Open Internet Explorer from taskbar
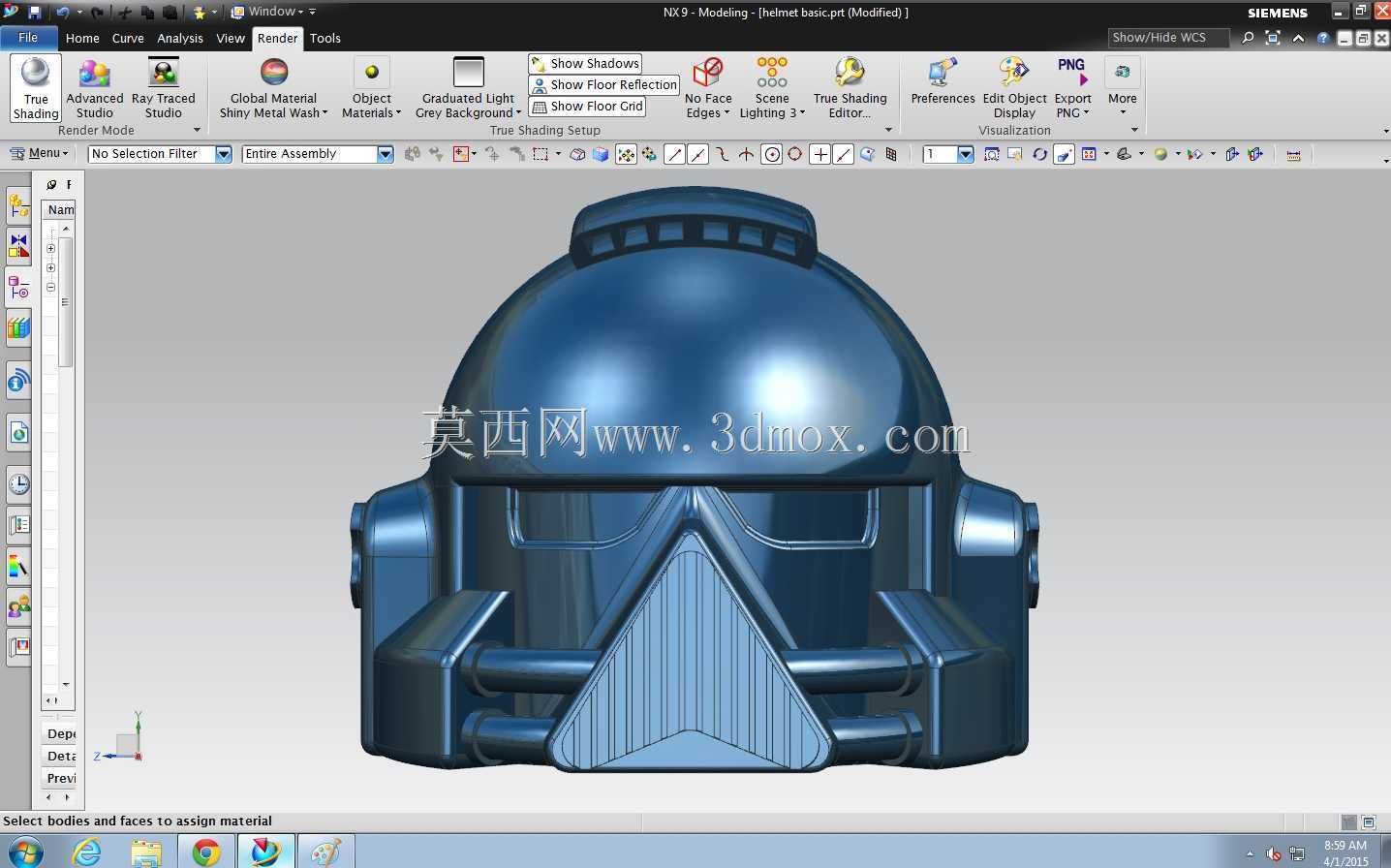Screen dimensions: 1391x868 (x=87, y=852)
